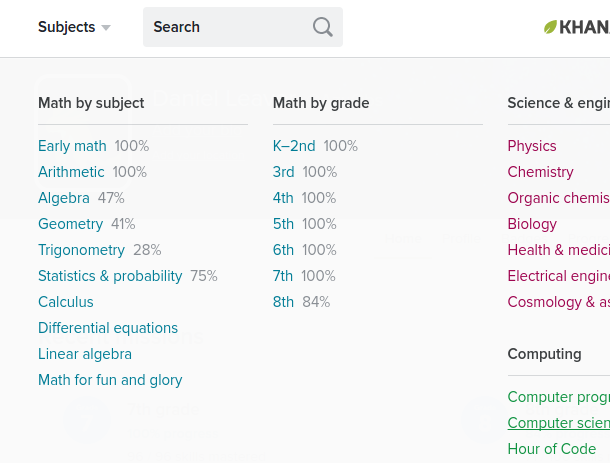610x463 pixels.
Task: Open the Geometry subject link
Action: click(70, 224)
